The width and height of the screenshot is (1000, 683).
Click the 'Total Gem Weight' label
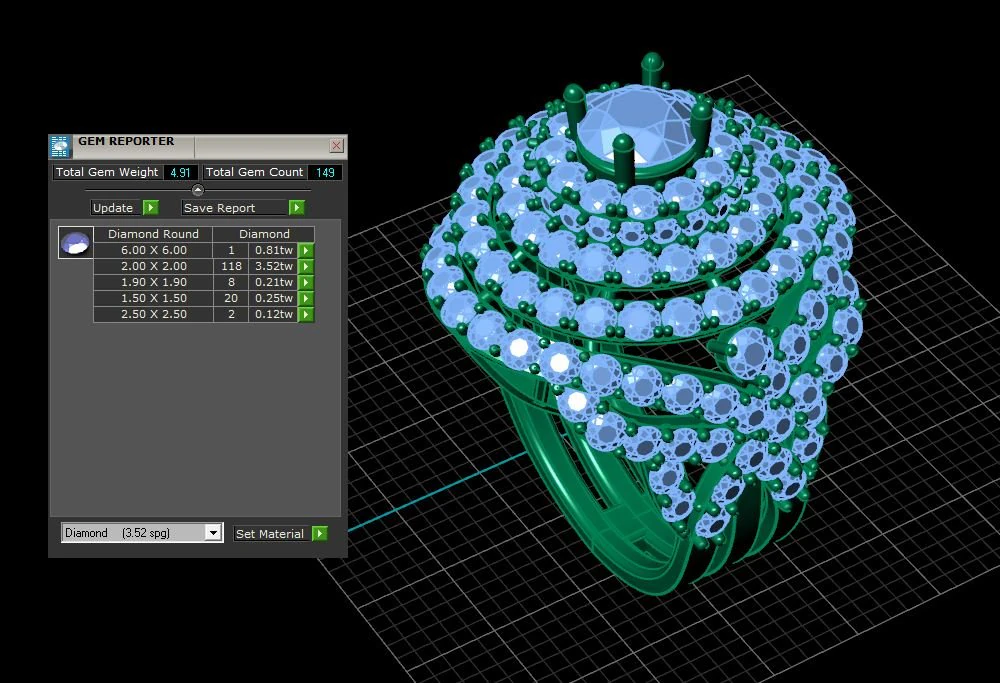pyautogui.click(x=107, y=172)
